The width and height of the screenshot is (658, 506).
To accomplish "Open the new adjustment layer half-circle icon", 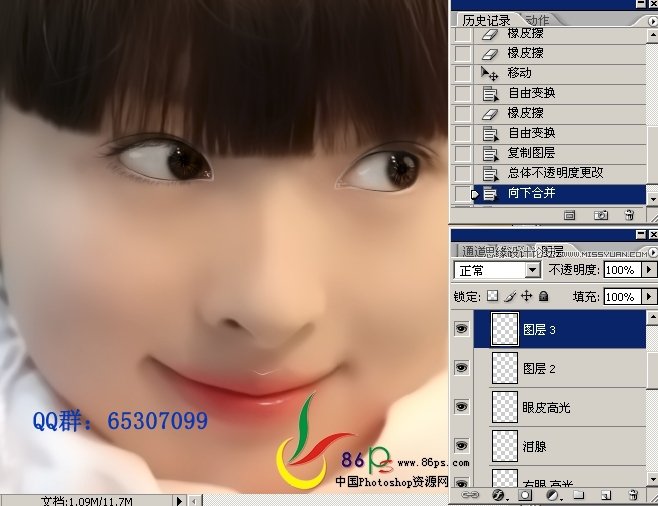I will [x=553, y=496].
